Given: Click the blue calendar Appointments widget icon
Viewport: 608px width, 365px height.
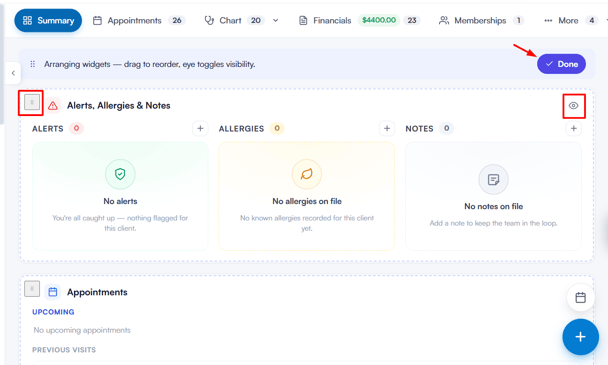Looking at the screenshot, I should coord(53,292).
